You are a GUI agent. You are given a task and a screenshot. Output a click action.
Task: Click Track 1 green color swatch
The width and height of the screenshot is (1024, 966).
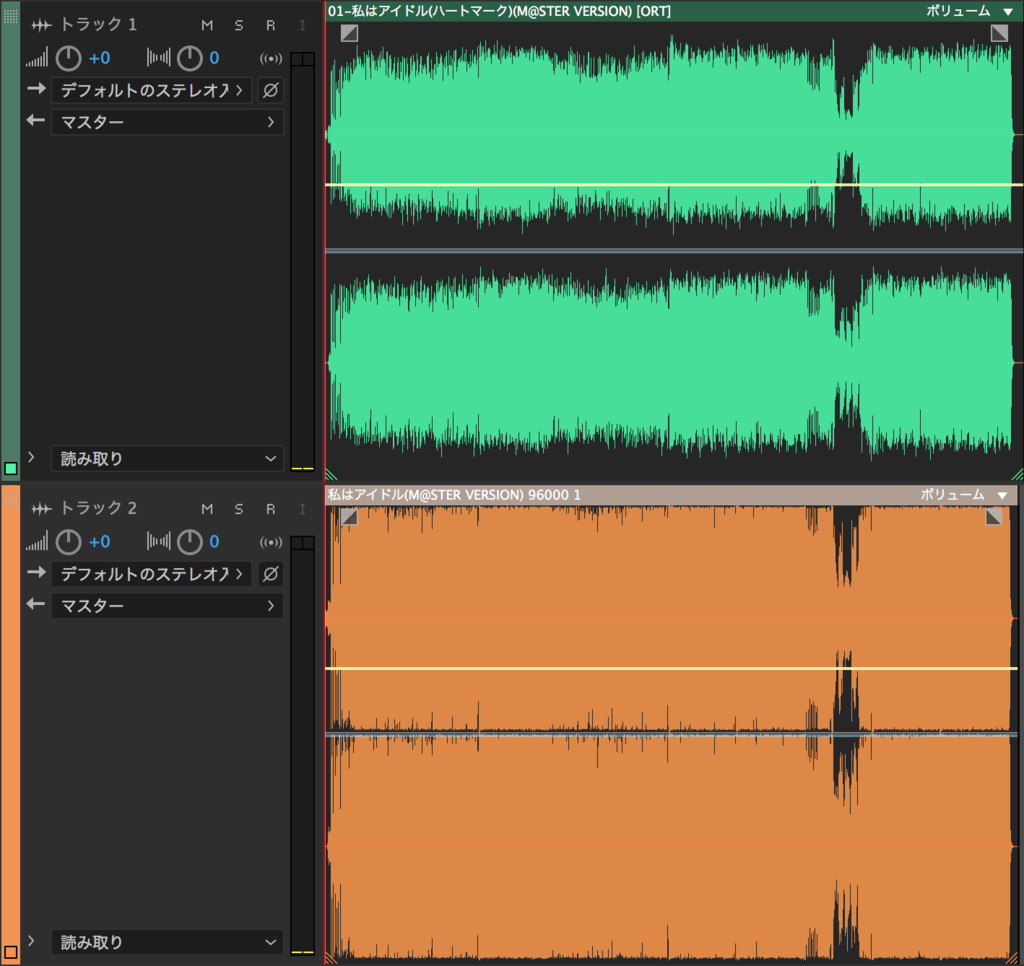point(10,468)
